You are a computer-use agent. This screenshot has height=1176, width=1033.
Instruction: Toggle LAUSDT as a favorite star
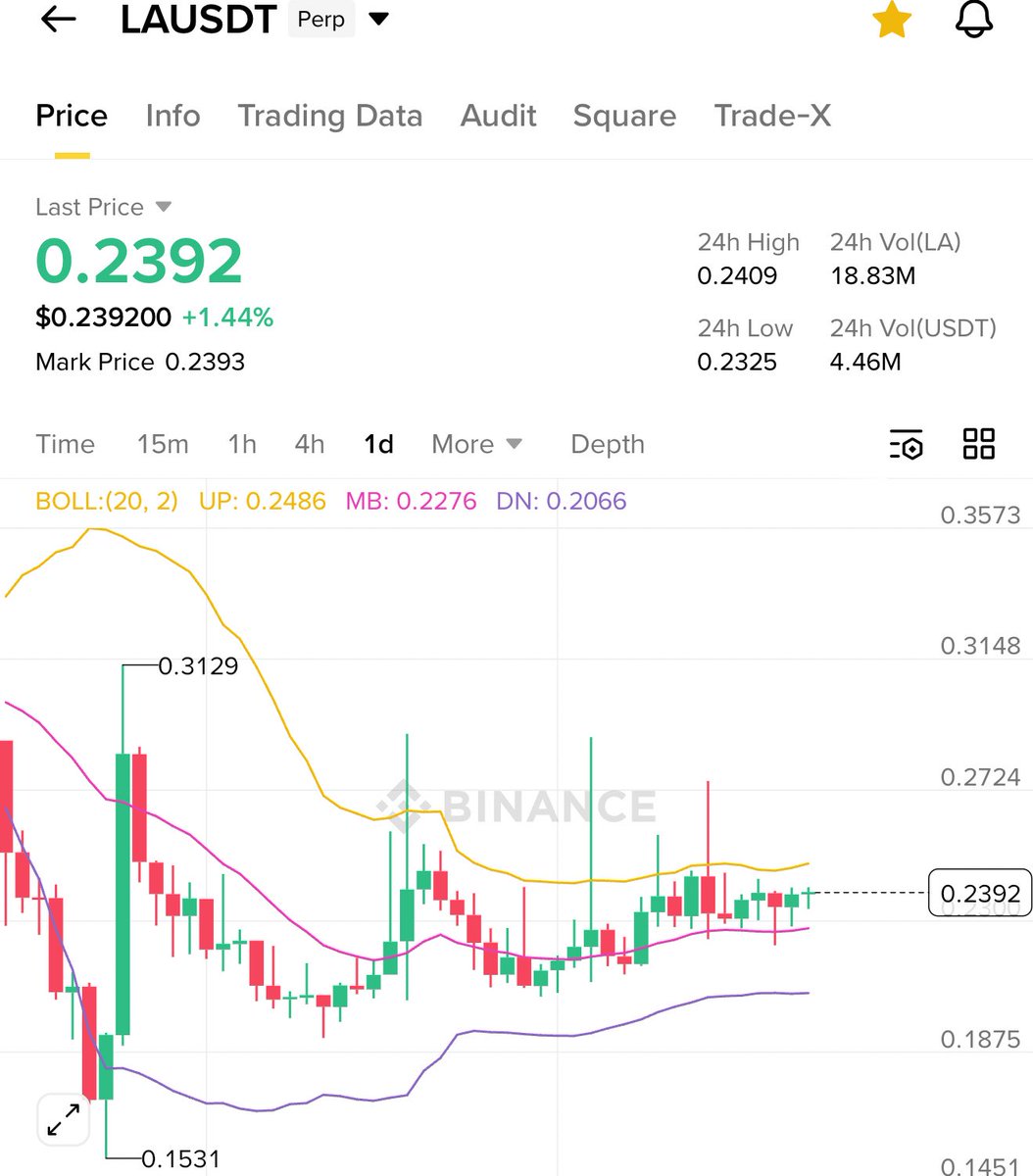click(891, 20)
